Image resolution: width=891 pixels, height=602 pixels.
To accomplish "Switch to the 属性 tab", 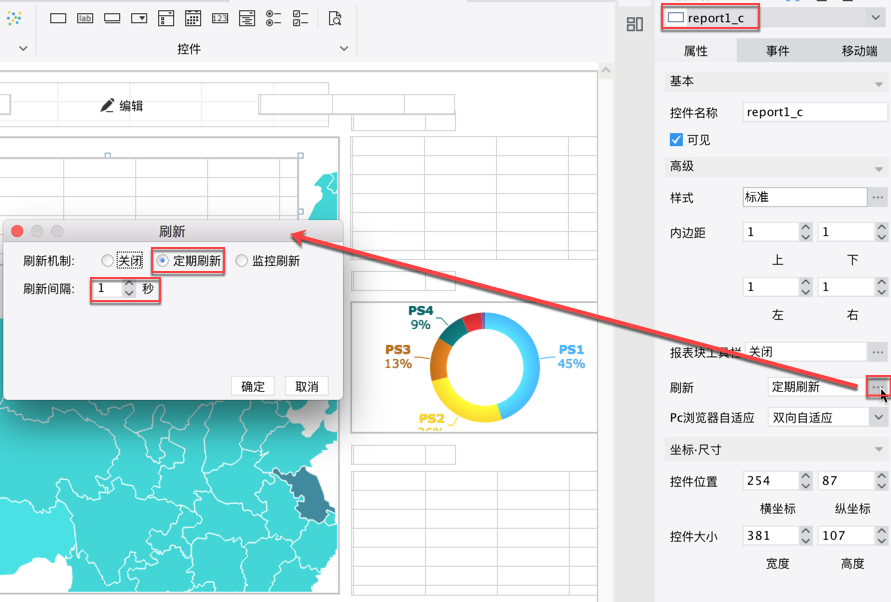I will 696,51.
